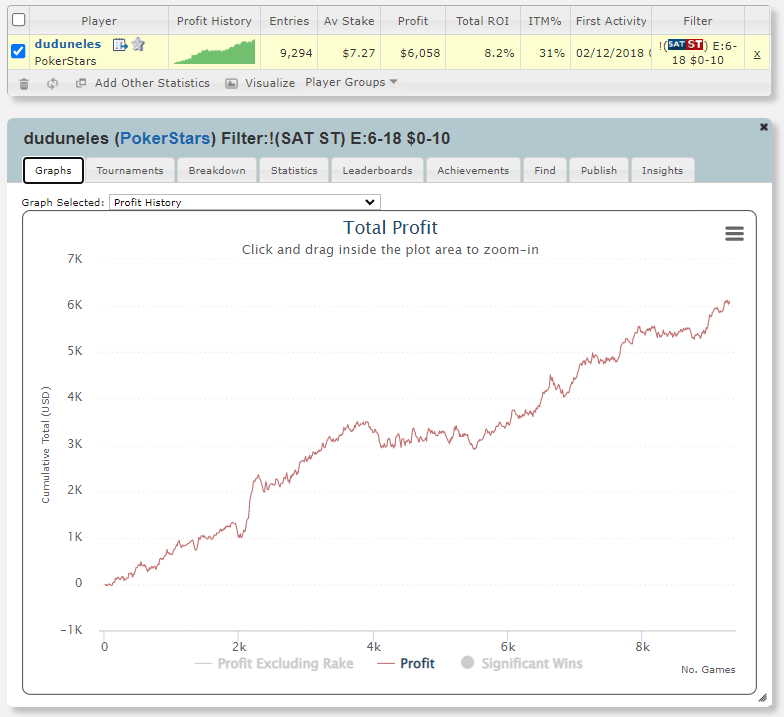This screenshot has width=784, height=717.
Task: Click the Av Stake column header
Action: pyautogui.click(x=349, y=21)
